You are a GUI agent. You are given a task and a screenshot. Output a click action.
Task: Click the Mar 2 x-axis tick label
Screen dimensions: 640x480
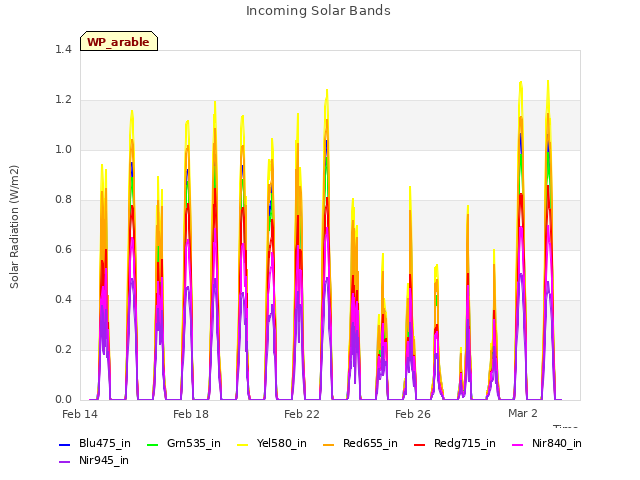pyautogui.click(x=522, y=413)
